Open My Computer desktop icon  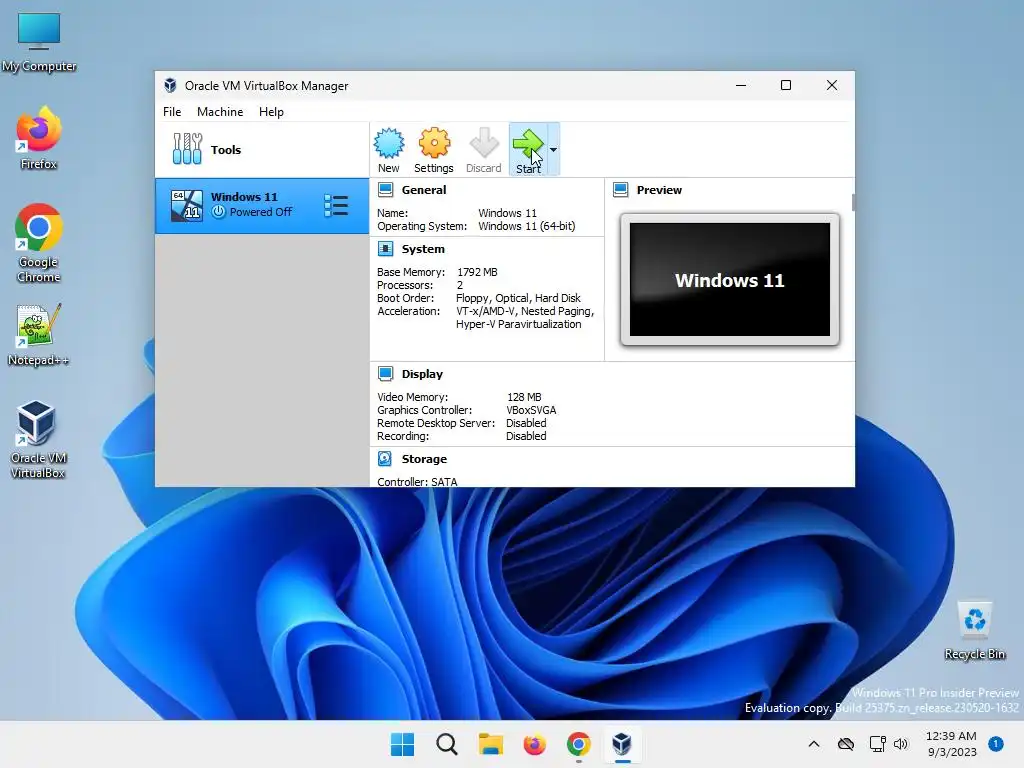point(39,42)
